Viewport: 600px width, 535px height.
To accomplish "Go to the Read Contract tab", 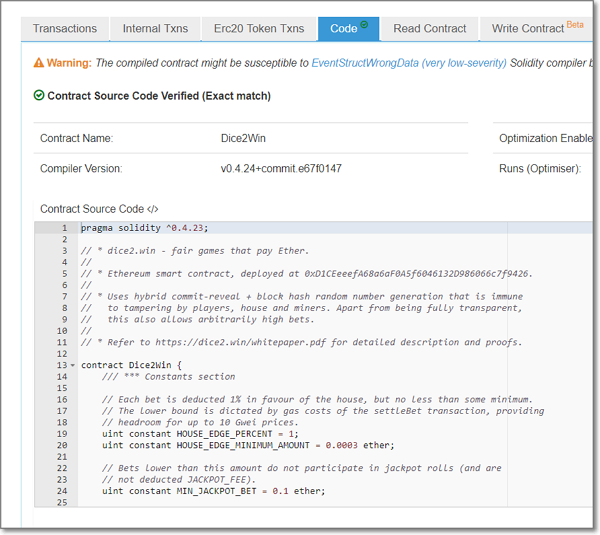I will 429,29.
